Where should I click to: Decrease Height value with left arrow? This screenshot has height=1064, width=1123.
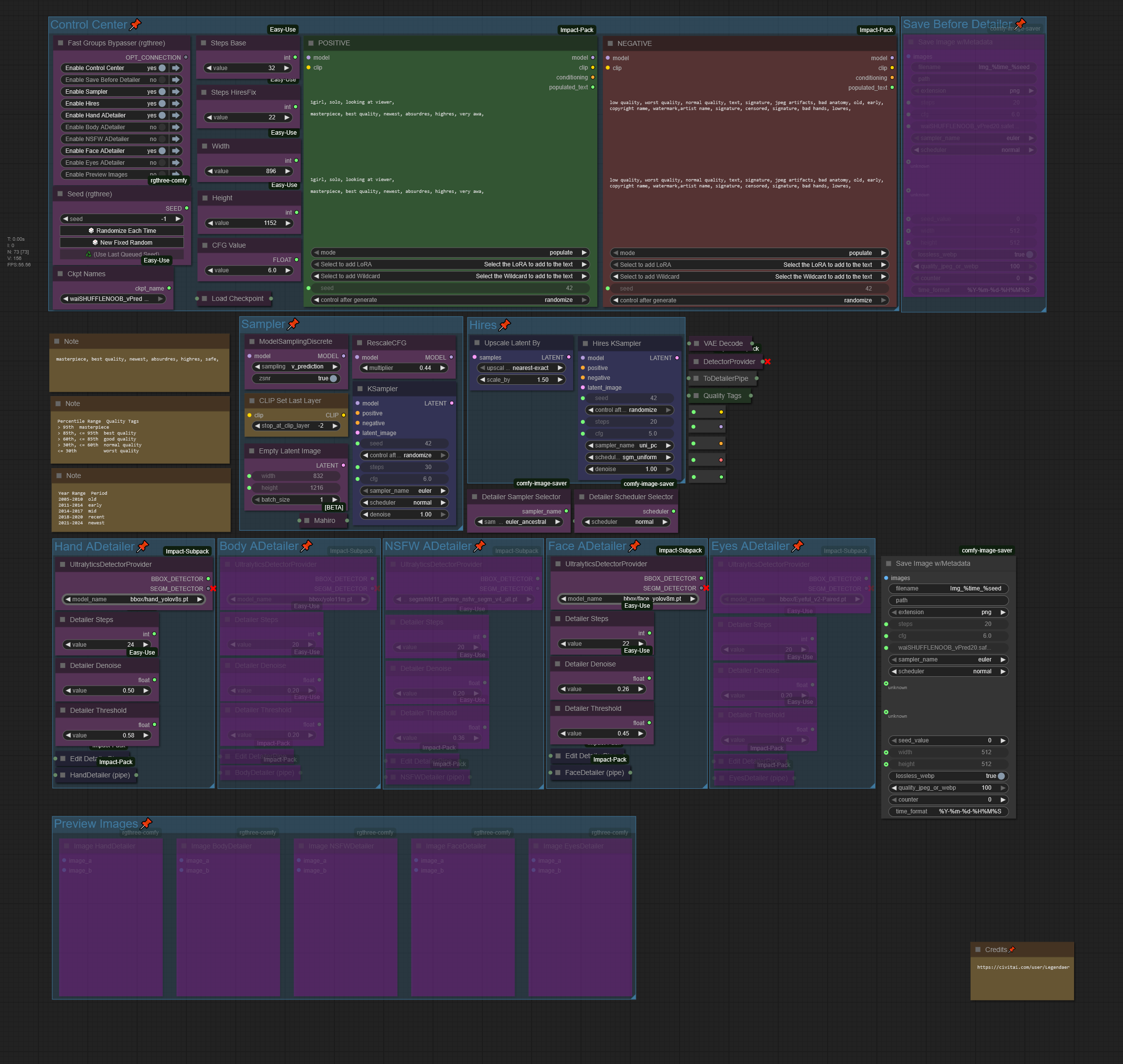tap(211, 223)
